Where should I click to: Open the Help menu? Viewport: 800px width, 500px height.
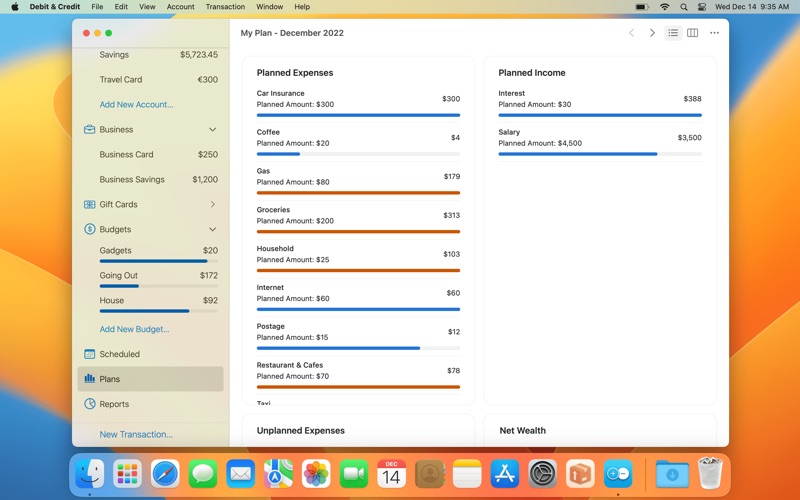point(302,7)
